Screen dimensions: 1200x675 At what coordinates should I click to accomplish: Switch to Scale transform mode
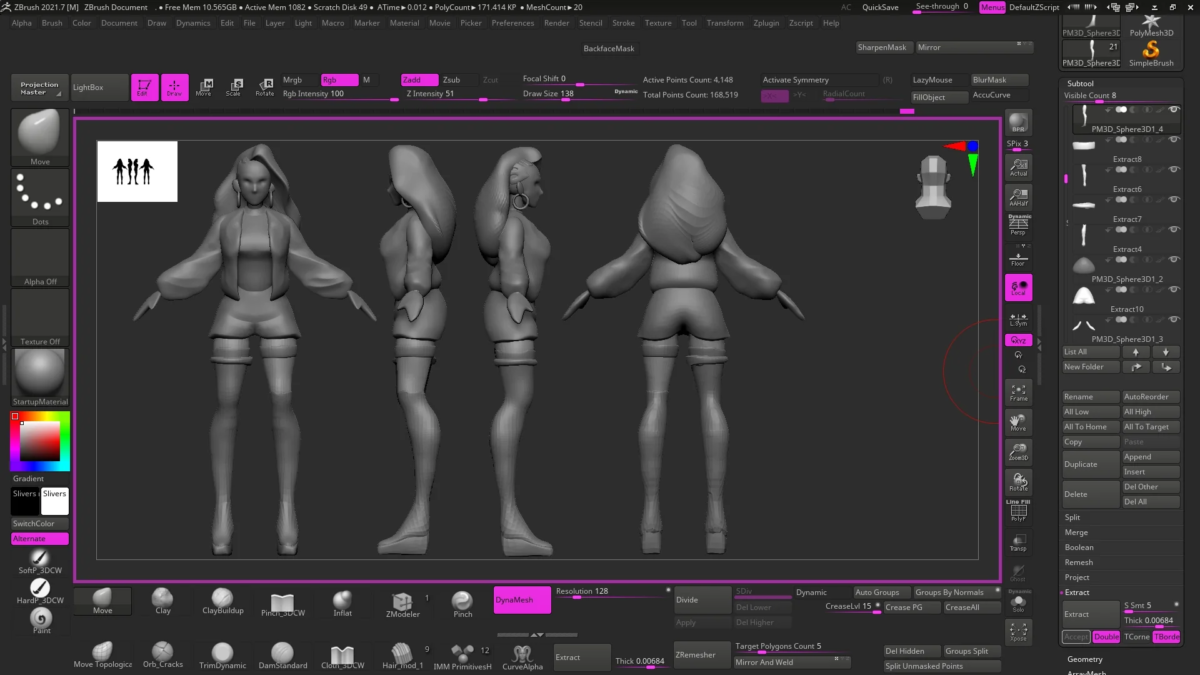pos(233,88)
